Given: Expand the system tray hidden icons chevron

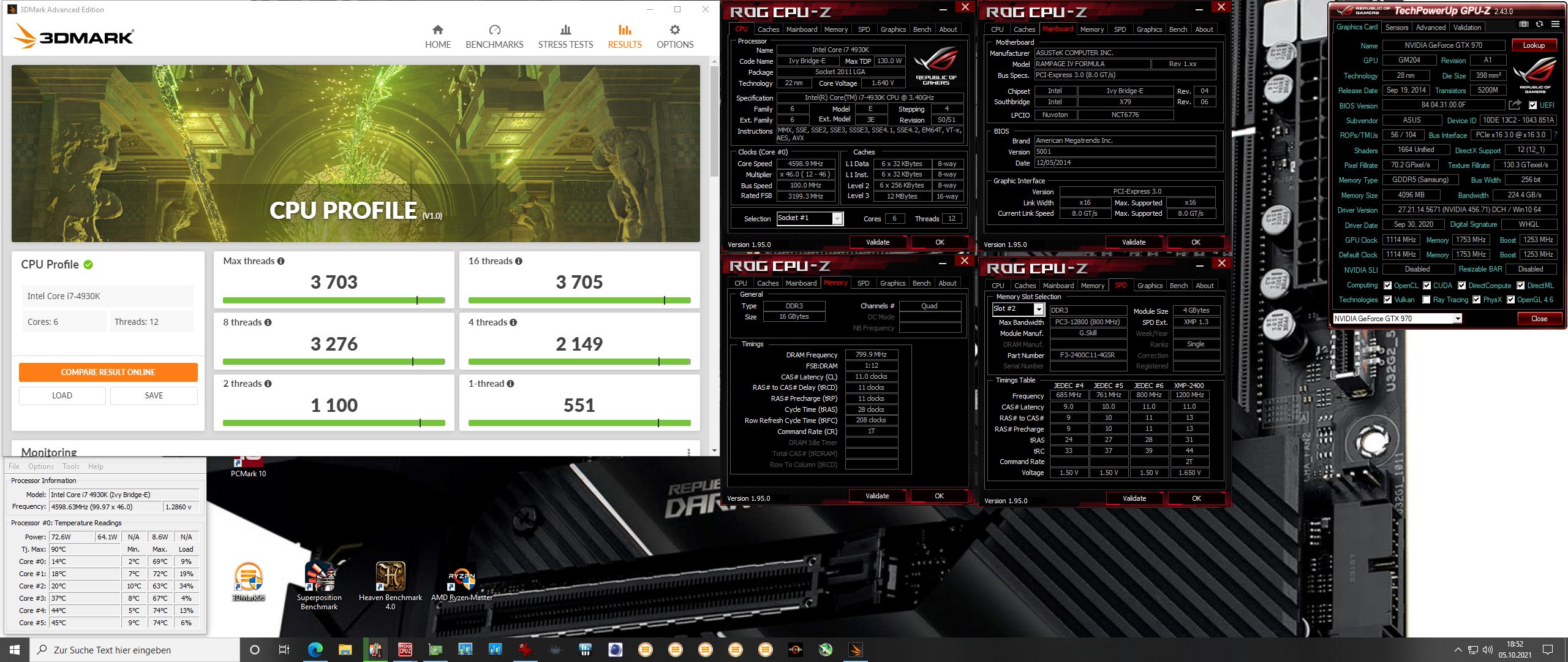Looking at the screenshot, I should 1458,650.
